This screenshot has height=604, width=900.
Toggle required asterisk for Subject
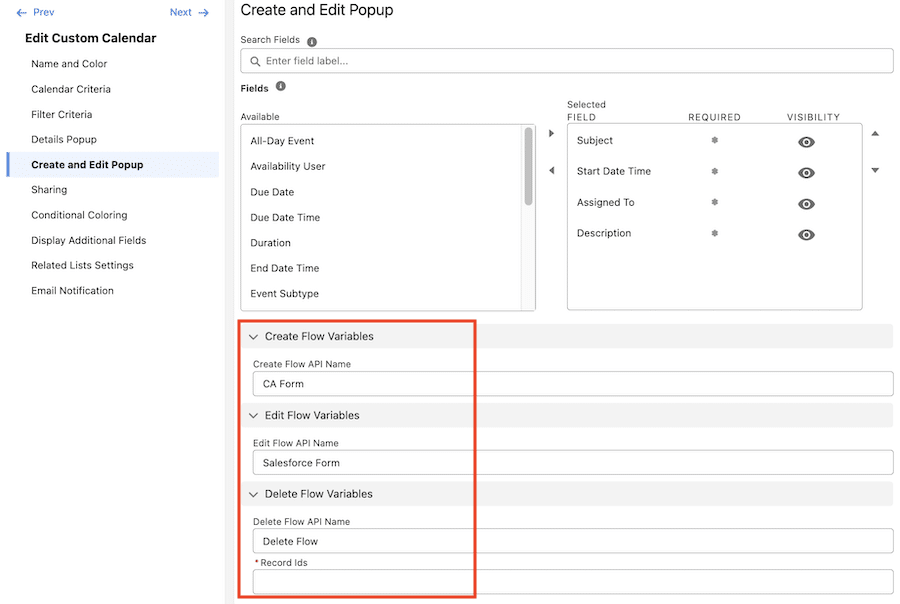tap(715, 140)
